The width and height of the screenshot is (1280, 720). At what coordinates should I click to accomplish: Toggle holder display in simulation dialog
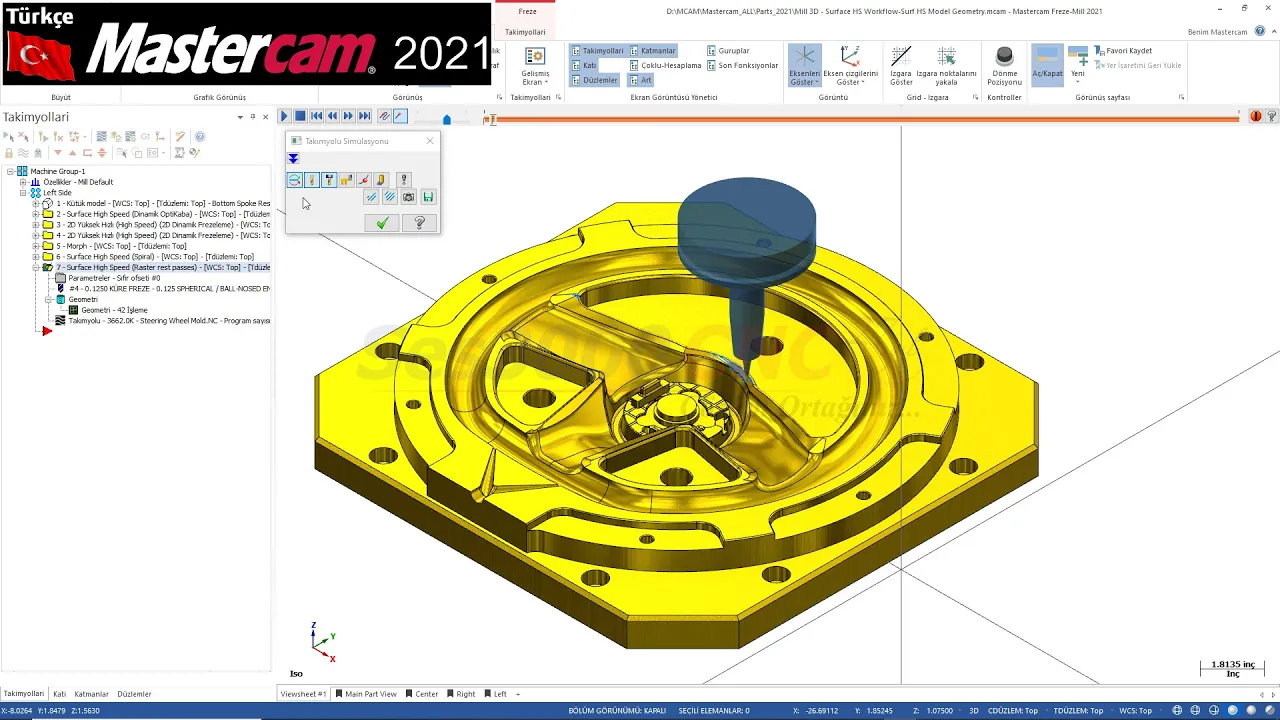click(329, 180)
